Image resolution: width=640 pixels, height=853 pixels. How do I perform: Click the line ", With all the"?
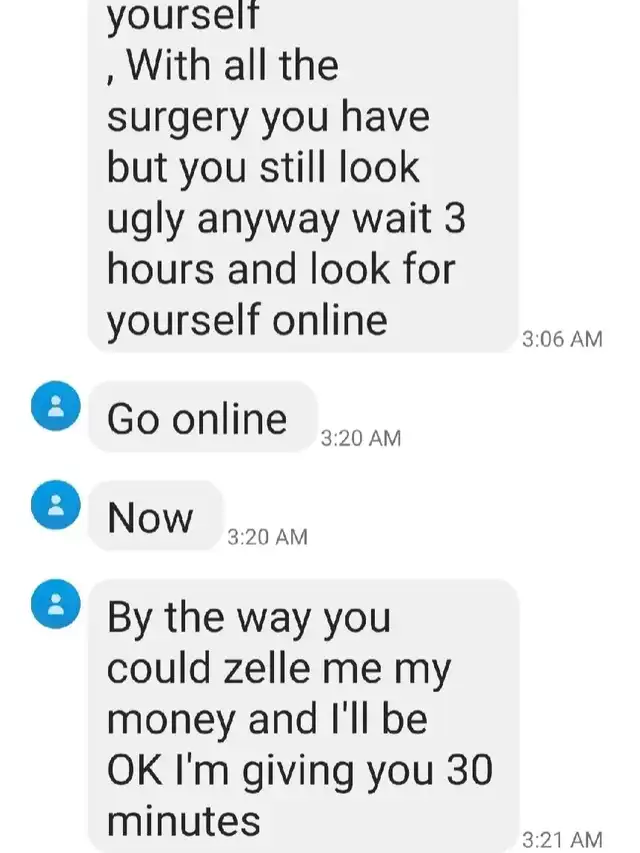(223, 67)
